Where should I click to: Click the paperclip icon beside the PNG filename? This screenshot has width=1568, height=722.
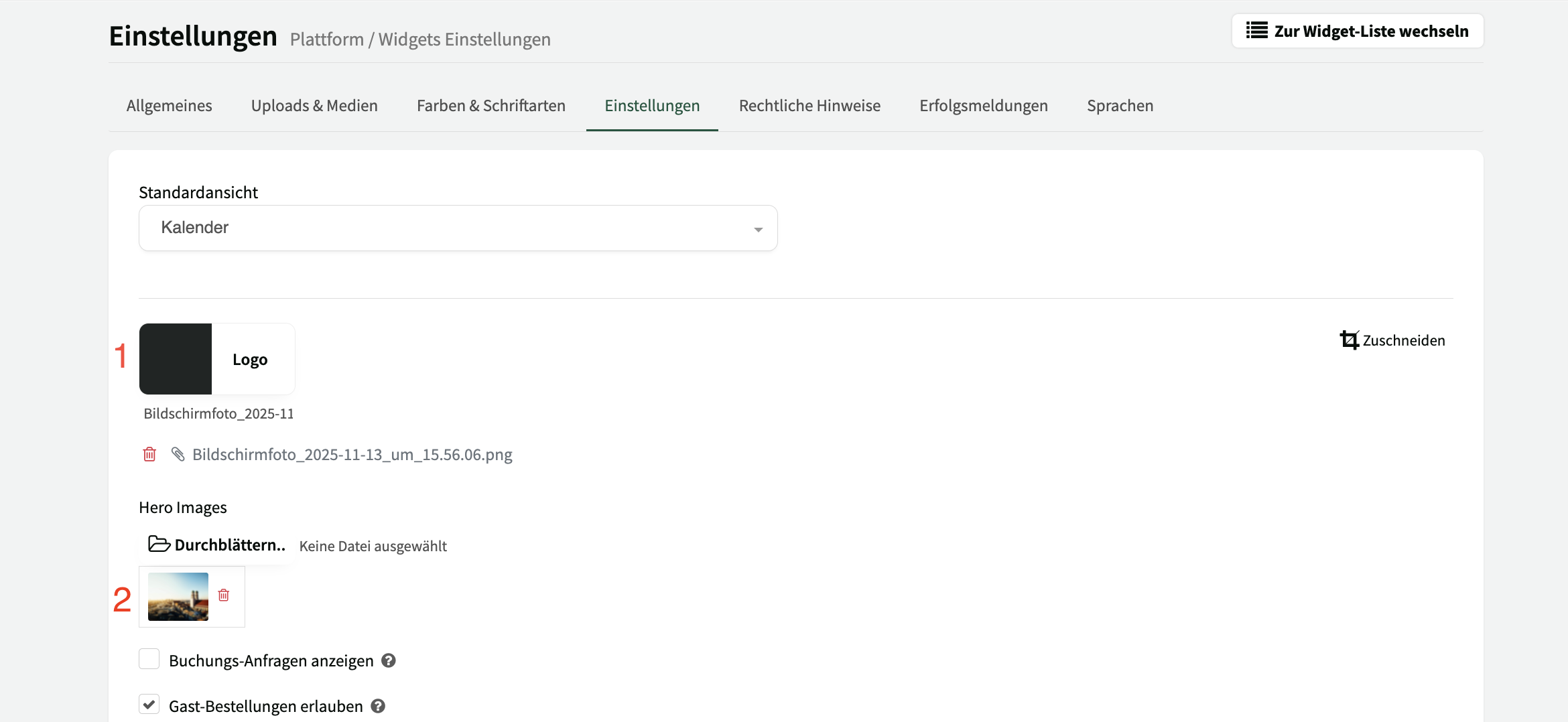tap(178, 454)
